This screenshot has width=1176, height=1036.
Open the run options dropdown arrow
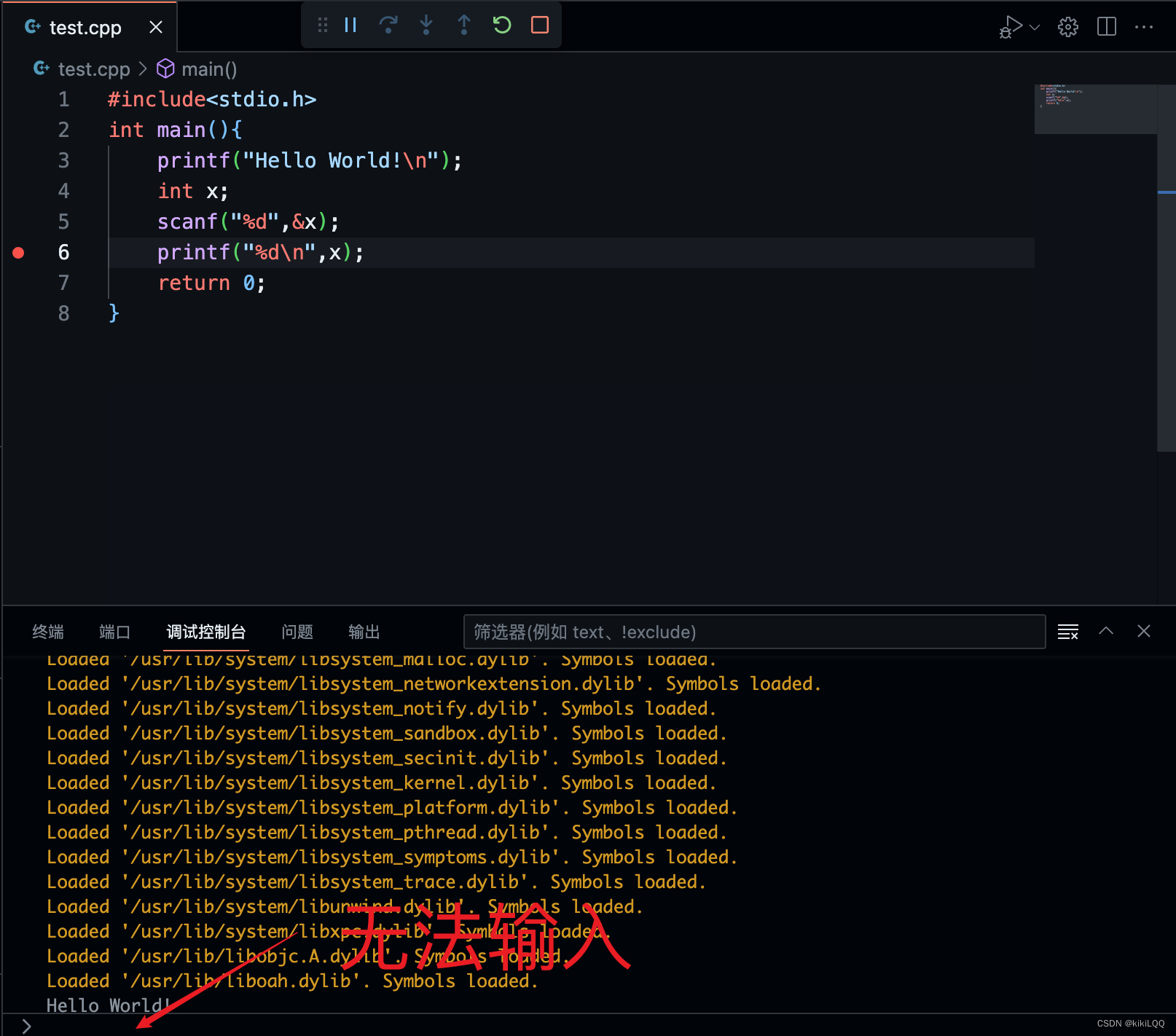tap(1035, 28)
